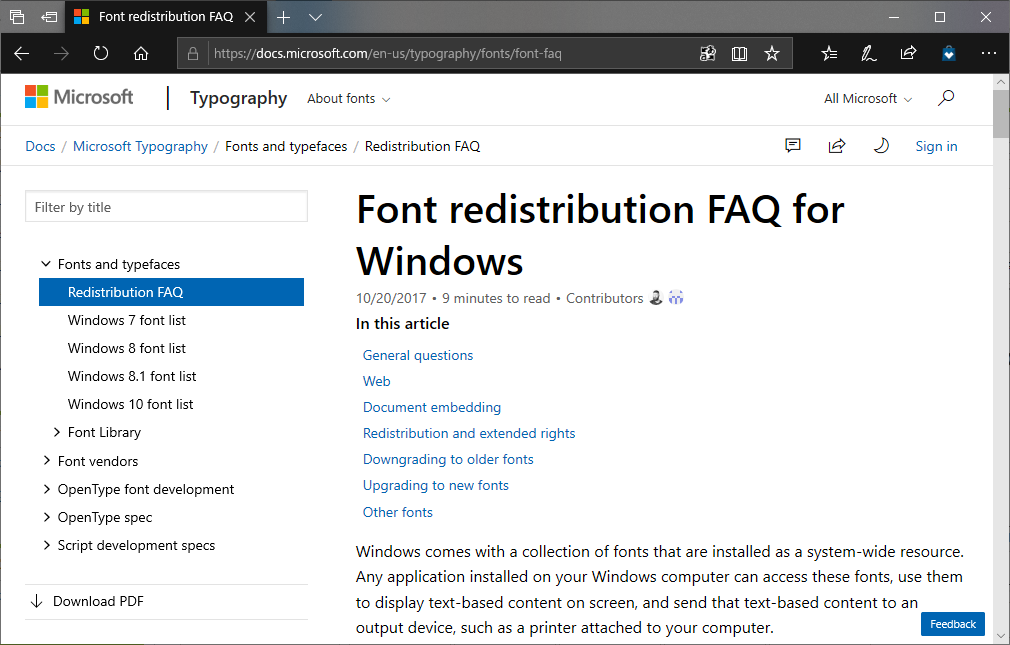This screenshot has width=1010, height=645.
Task: Open the About fonts dropdown
Action: pos(348,99)
